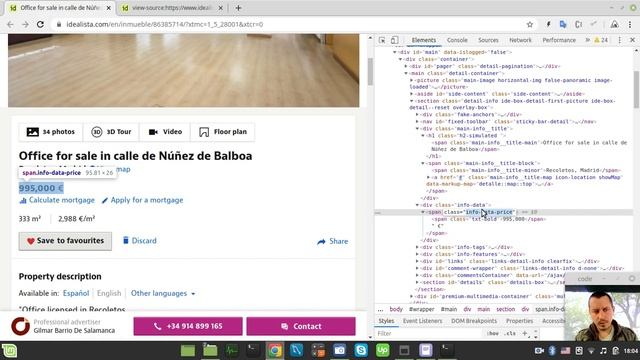Click the plus new style rule icon
This screenshot has height=360, width=640.
[525, 333]
